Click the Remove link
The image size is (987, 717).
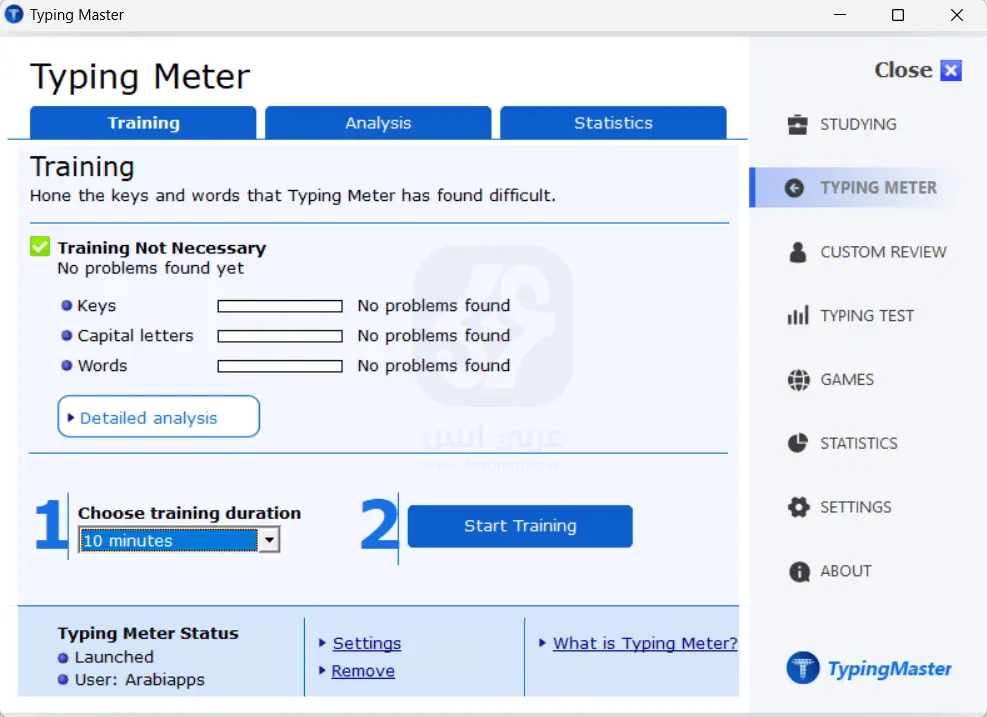tap(363, 671)
